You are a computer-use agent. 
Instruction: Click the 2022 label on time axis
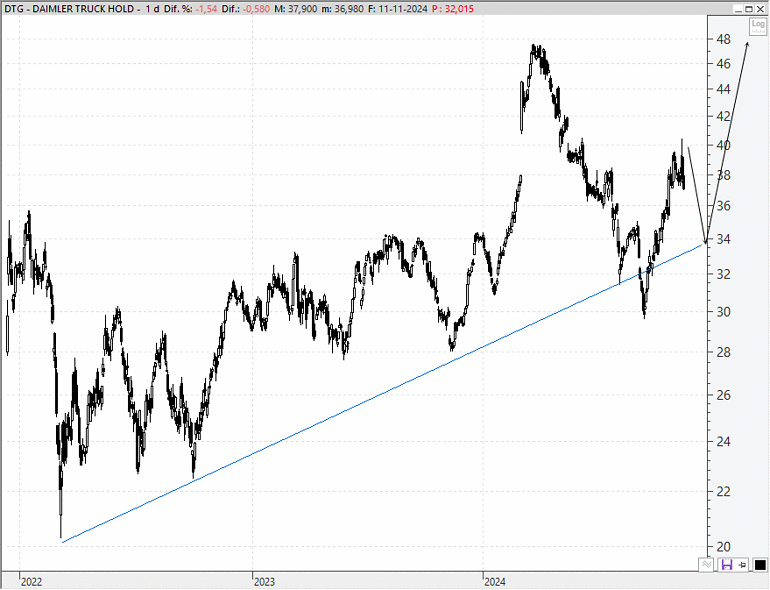pos(31,582)
